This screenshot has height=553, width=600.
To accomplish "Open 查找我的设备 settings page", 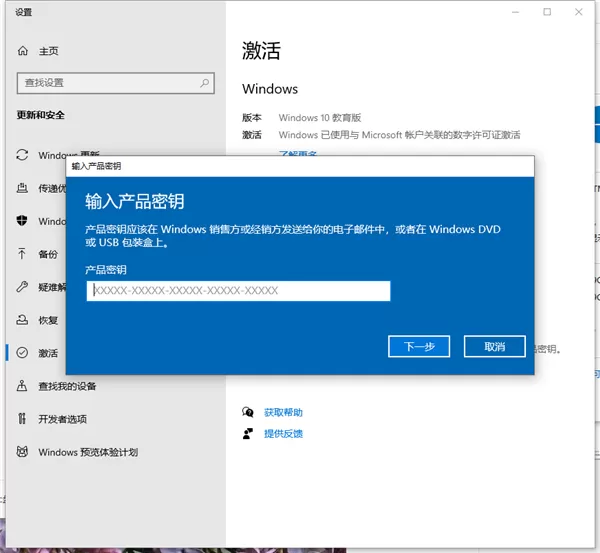I will click(67, 386).
